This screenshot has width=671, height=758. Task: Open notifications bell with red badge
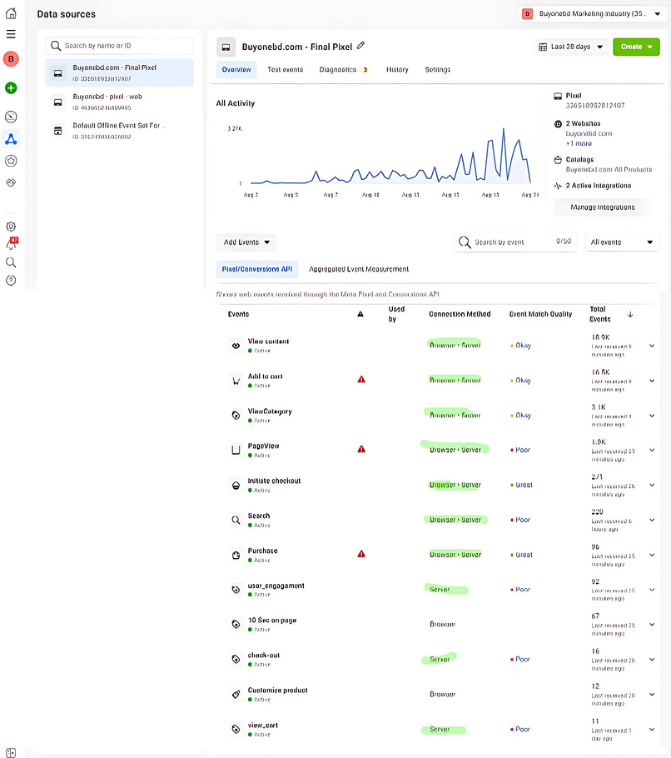[x=12, y=243]
